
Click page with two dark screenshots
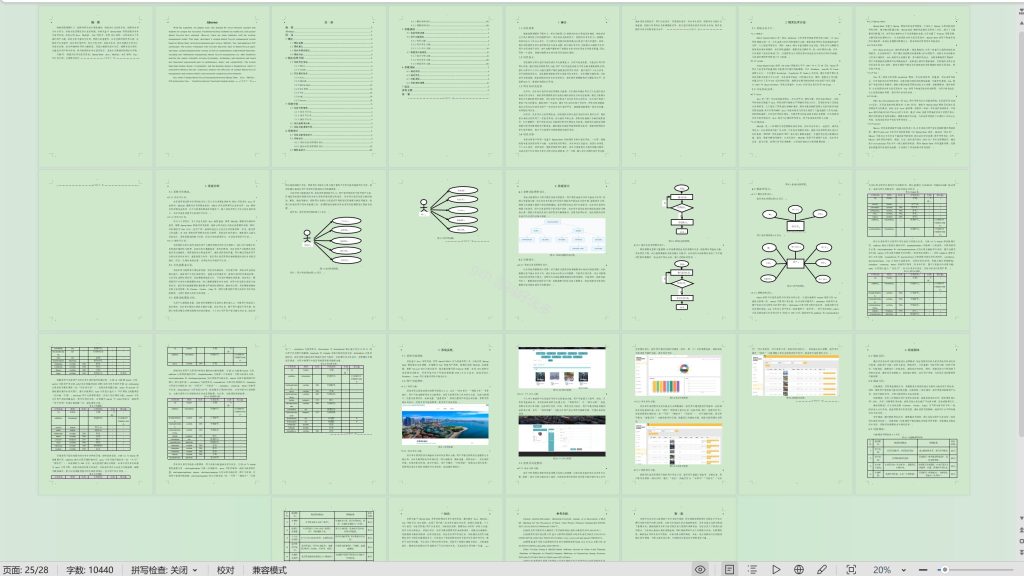[x=562, y=414]
